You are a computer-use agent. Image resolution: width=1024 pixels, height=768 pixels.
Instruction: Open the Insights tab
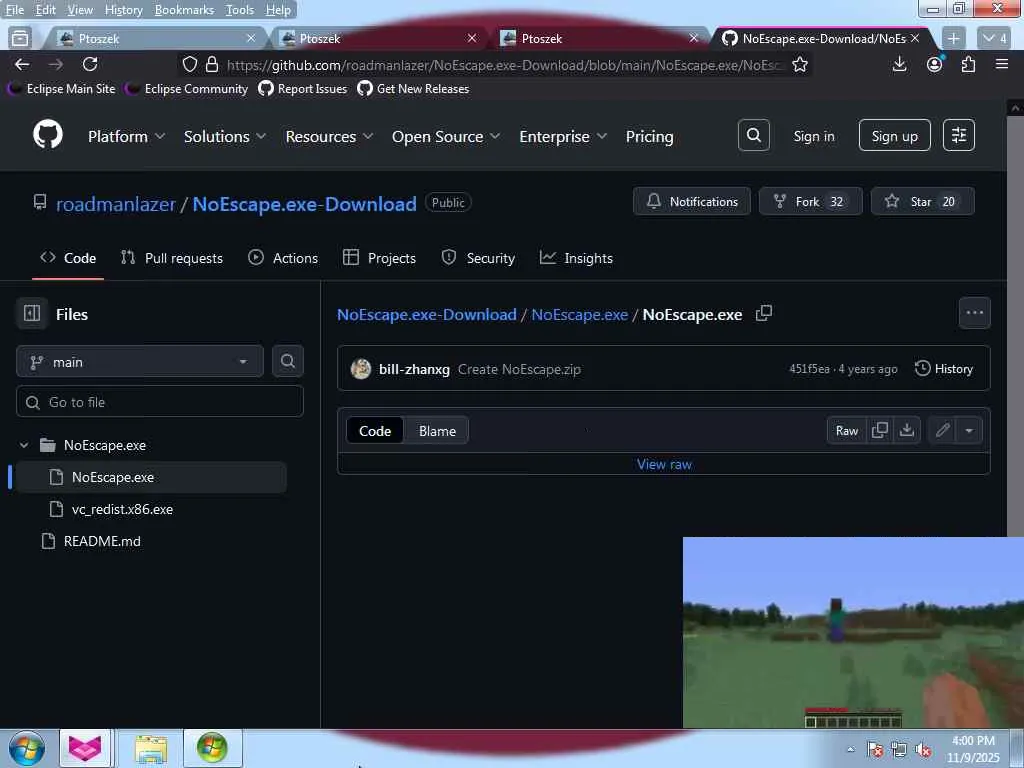tap(576, 258)
